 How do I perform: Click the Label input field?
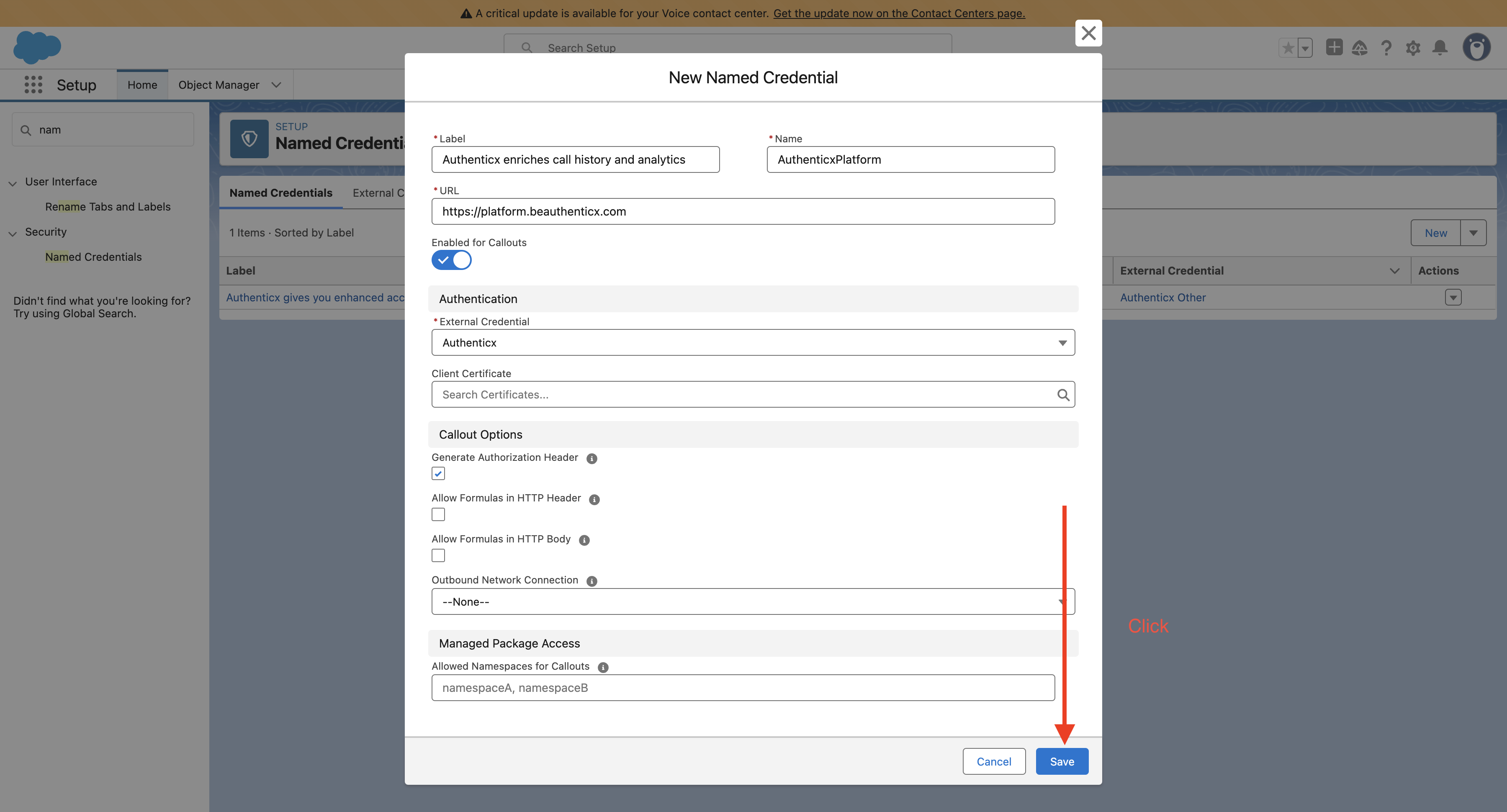pos(575,159)
